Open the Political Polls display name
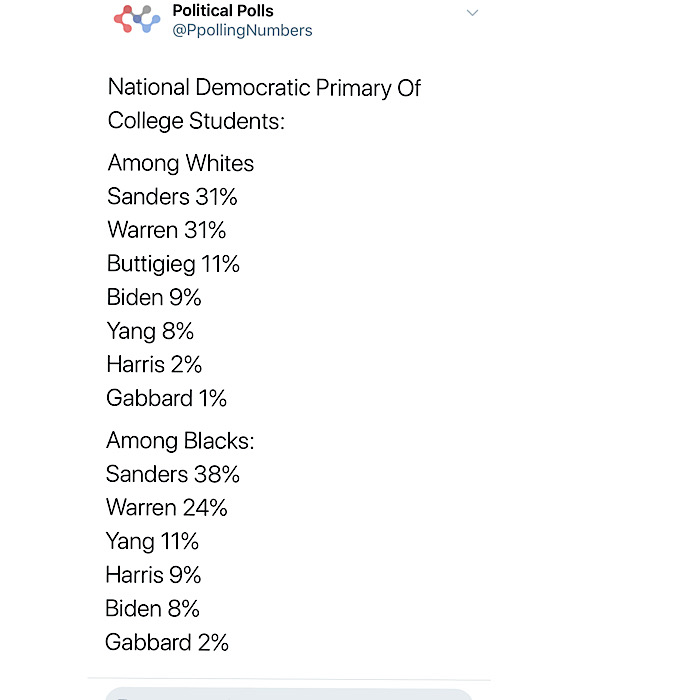Screen dimensions: 700x700 [223, 10]
